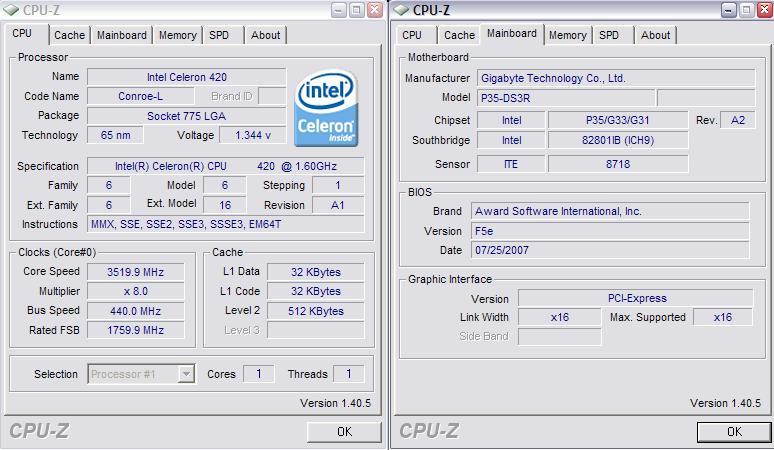This screenshot has height=450, width=774.
Task: Click the sensor '8718' value
Action: coord(618,164)
